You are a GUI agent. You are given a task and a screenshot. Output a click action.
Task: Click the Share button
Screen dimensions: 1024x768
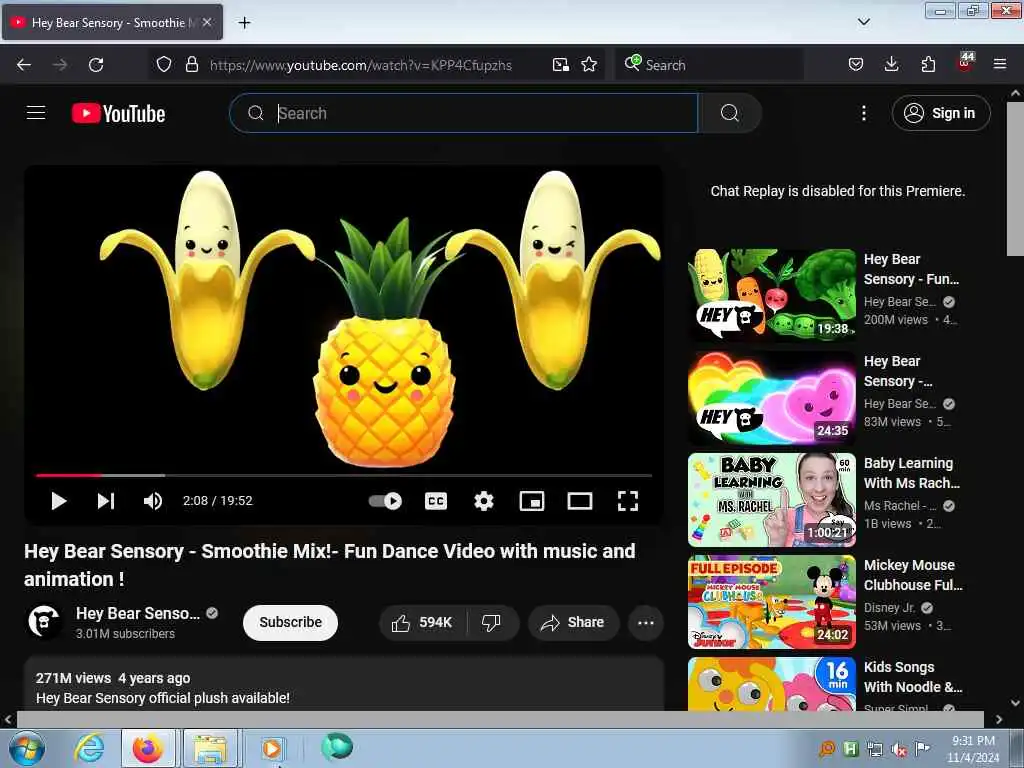tap(573, 622)
